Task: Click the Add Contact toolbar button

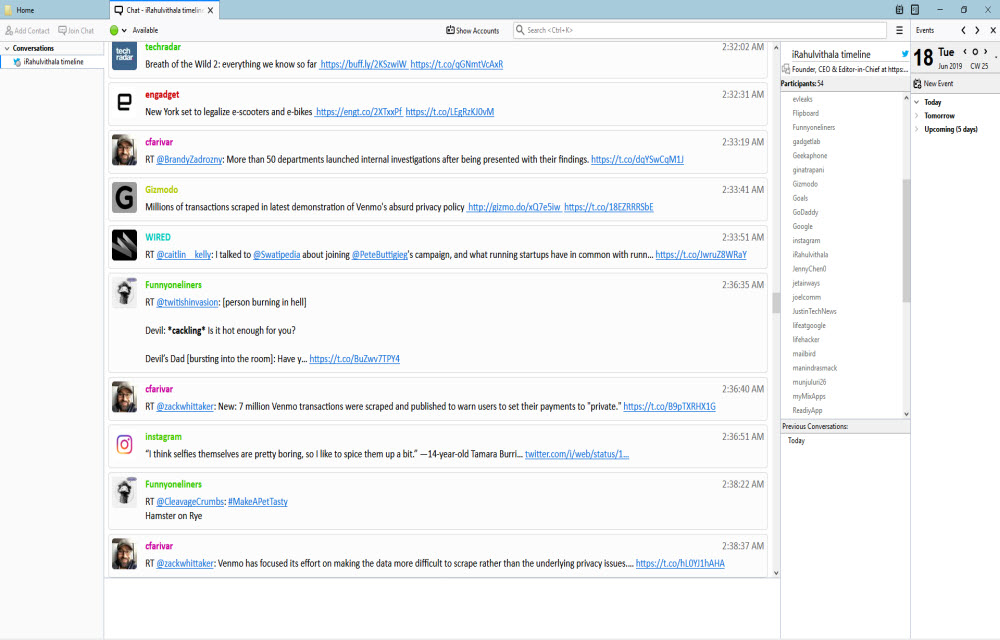Action: pyautogui.click(x=27, y=31)
